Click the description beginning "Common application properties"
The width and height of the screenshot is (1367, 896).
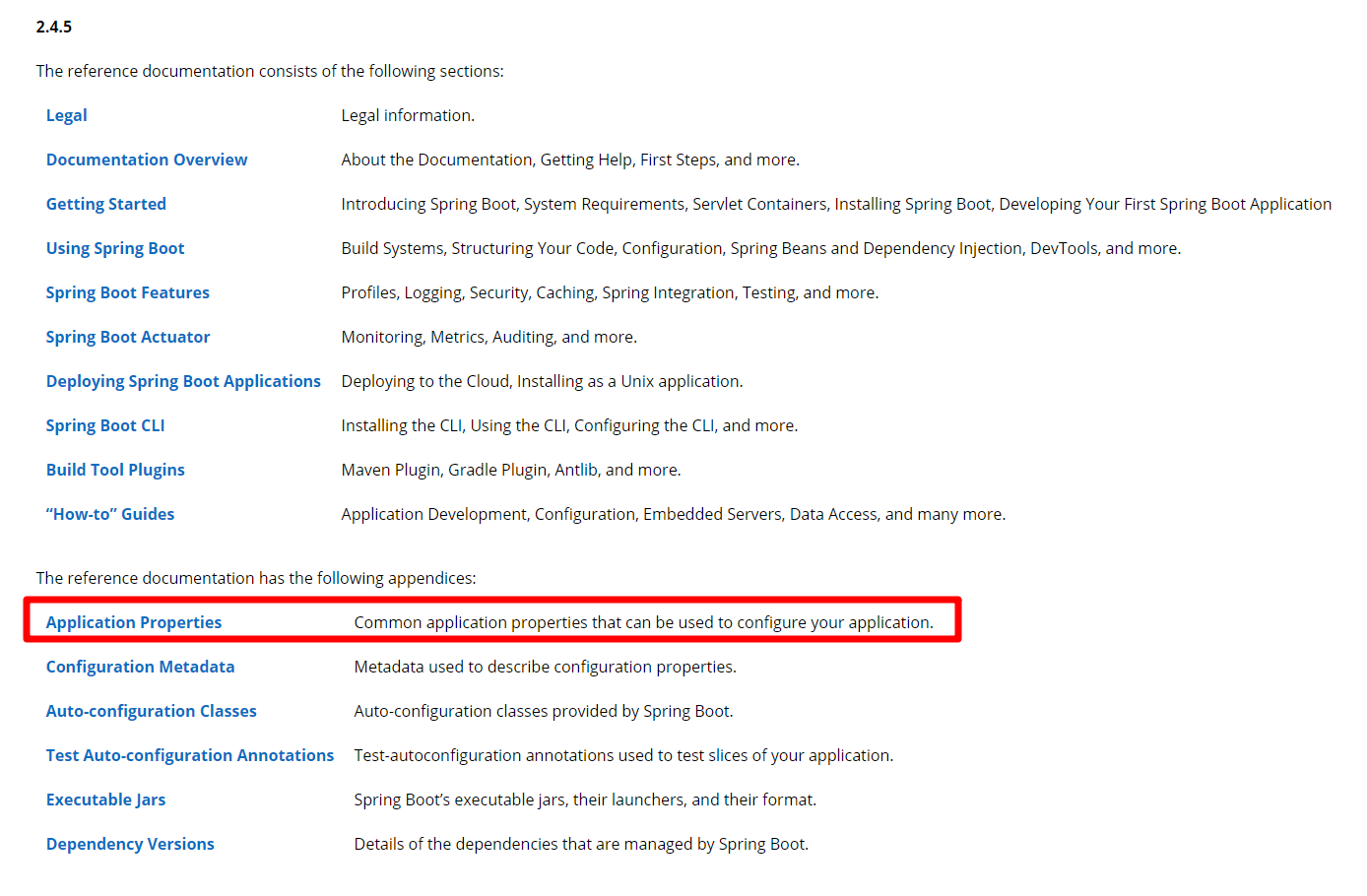click(644, 622)
